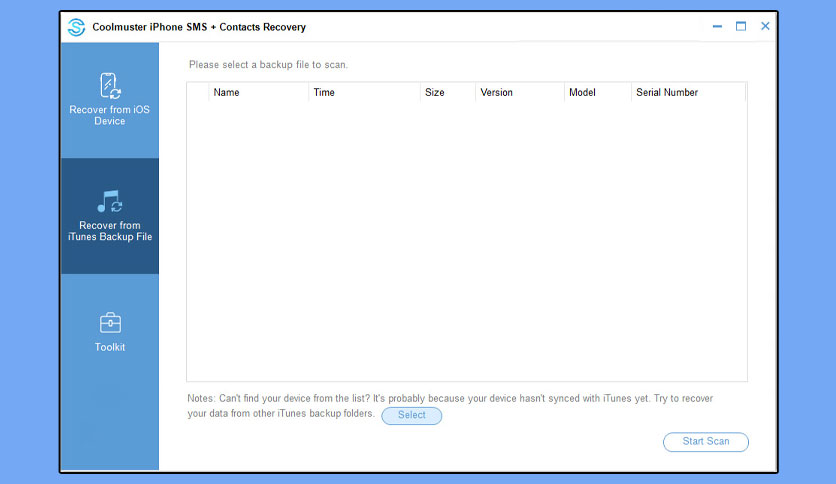Sort backups by Time column header
Screen dimensions: 836x484
pyautogui.click(x=364, y=92)
